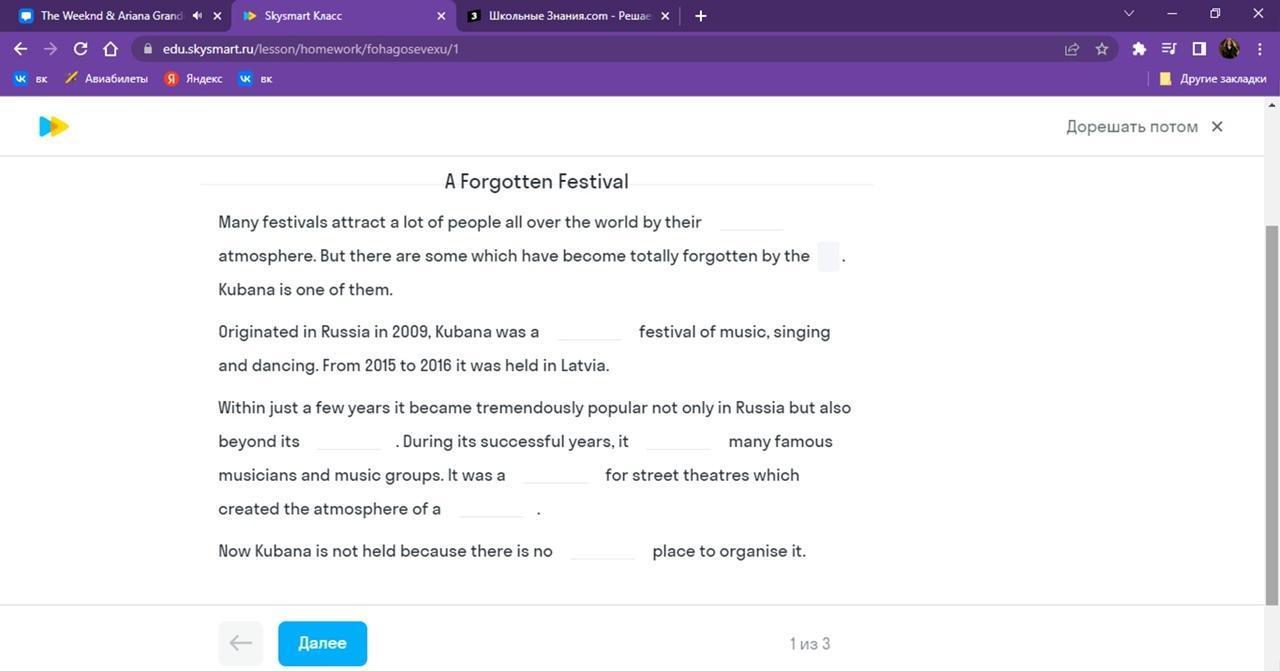Open the extensions puzzle icon
Image resolution: width=1280 pixels, height=671 pixels.
click(1138, 48)
